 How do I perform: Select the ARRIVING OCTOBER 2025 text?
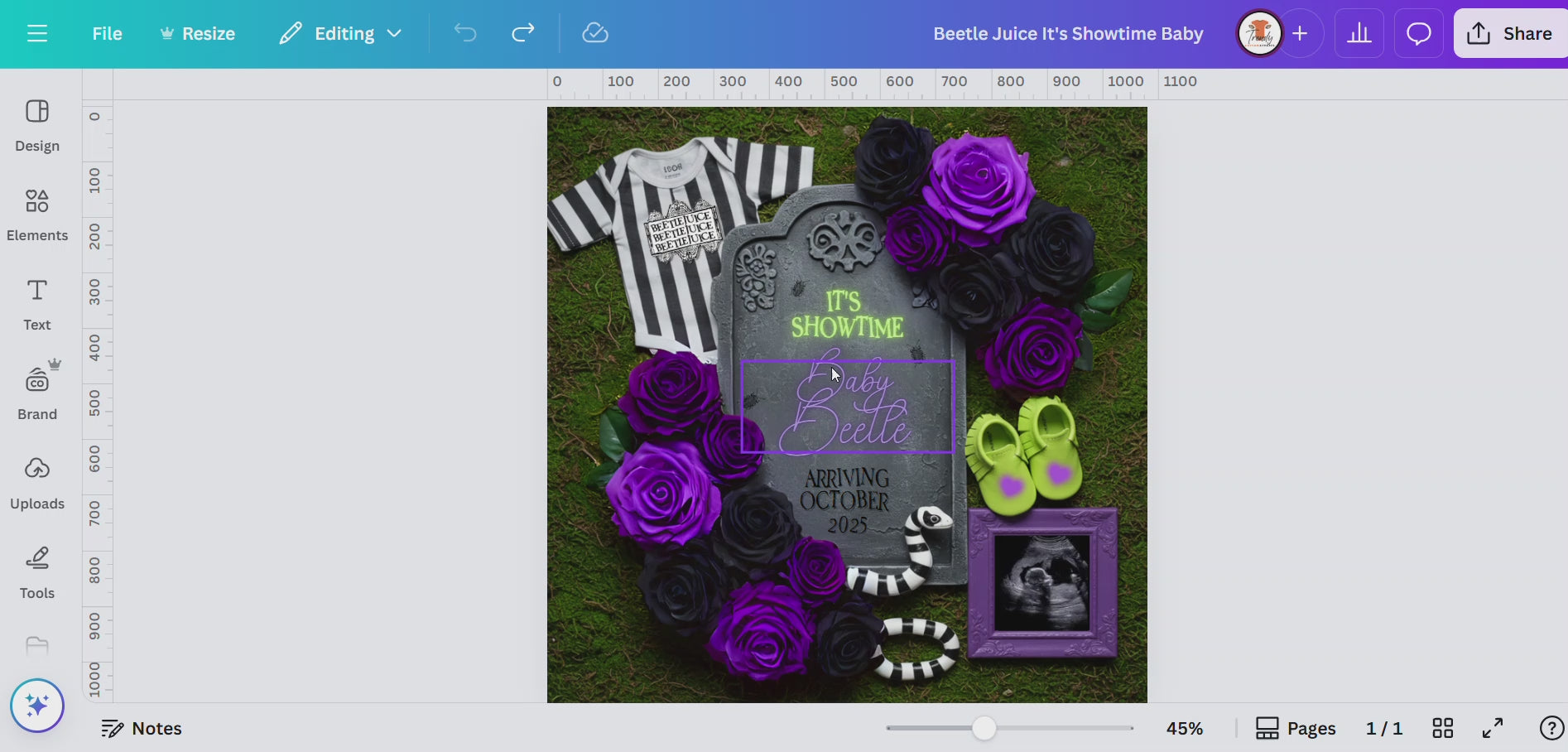(846, 501)
